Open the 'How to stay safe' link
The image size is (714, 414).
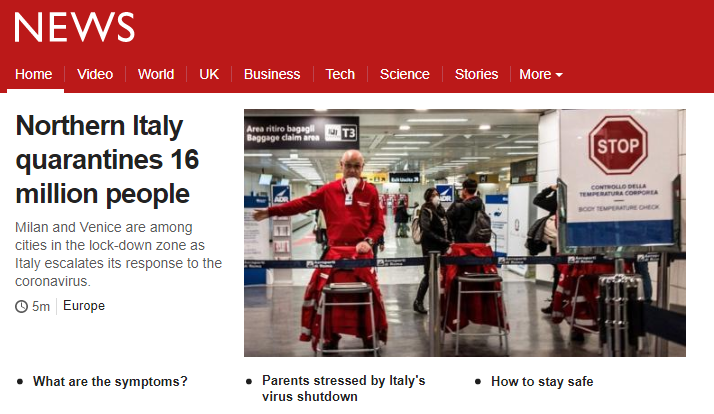[542, 381]
